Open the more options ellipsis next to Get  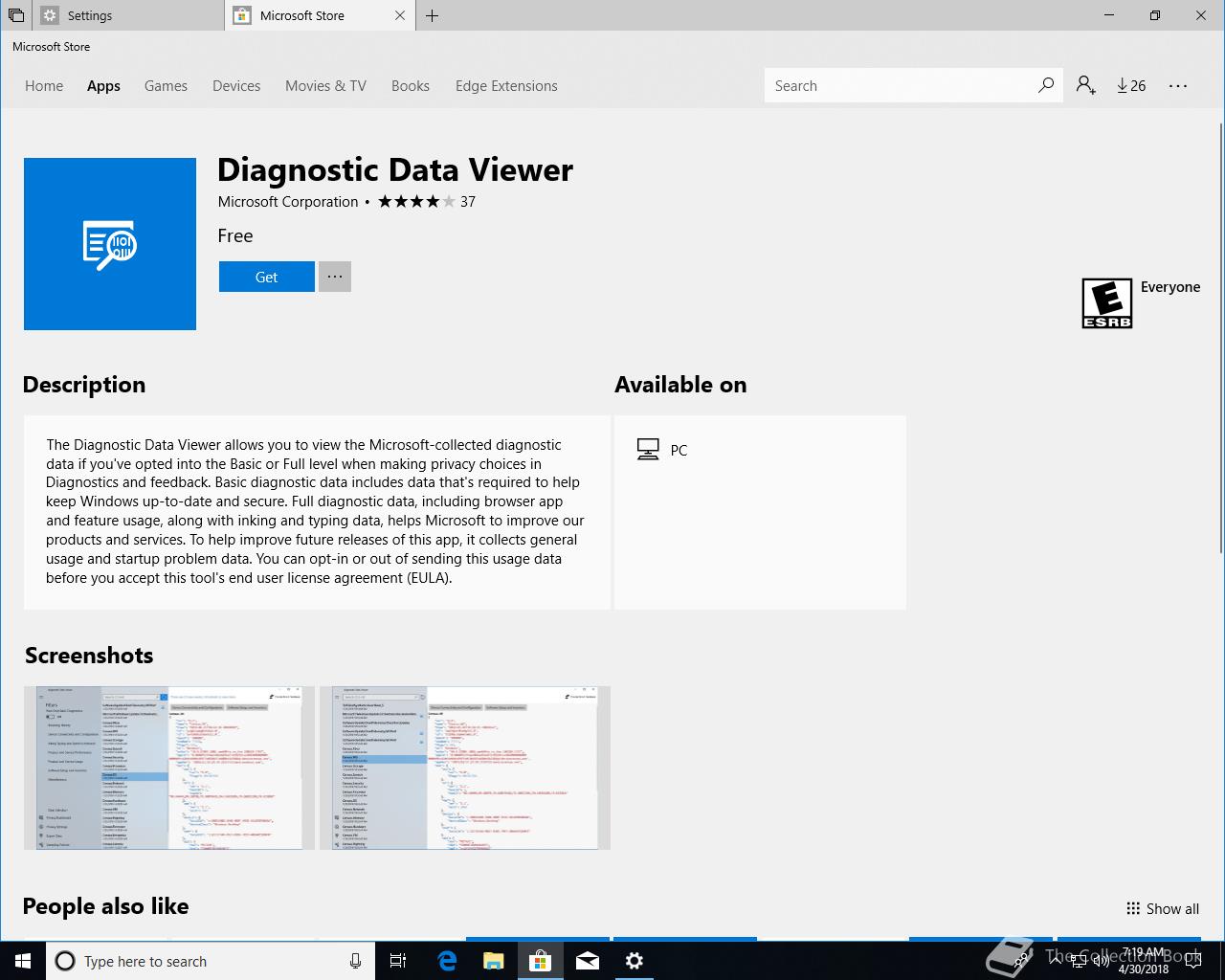click(x=334, y=277)
